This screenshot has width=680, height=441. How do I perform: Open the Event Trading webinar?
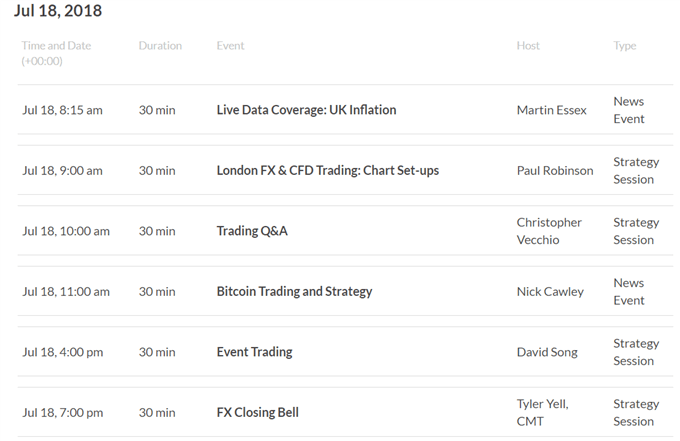click(254, 352)
